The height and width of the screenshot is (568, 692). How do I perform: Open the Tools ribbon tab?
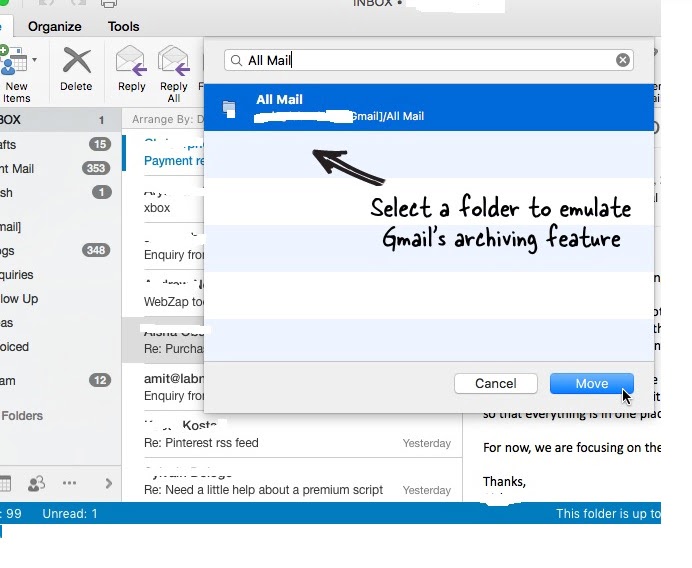coord(123,26)
